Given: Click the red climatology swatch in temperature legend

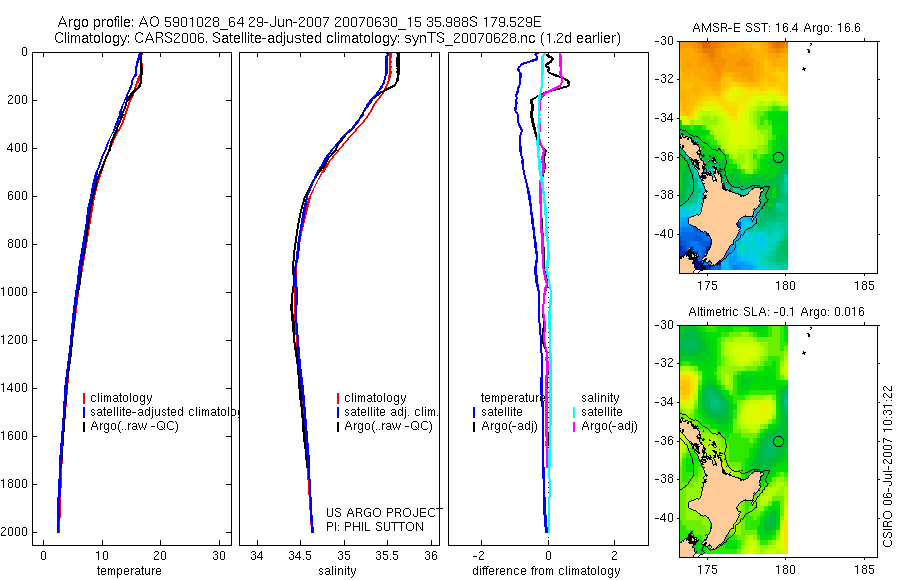Looking at the screenshot, I should [x=84, y=398].
